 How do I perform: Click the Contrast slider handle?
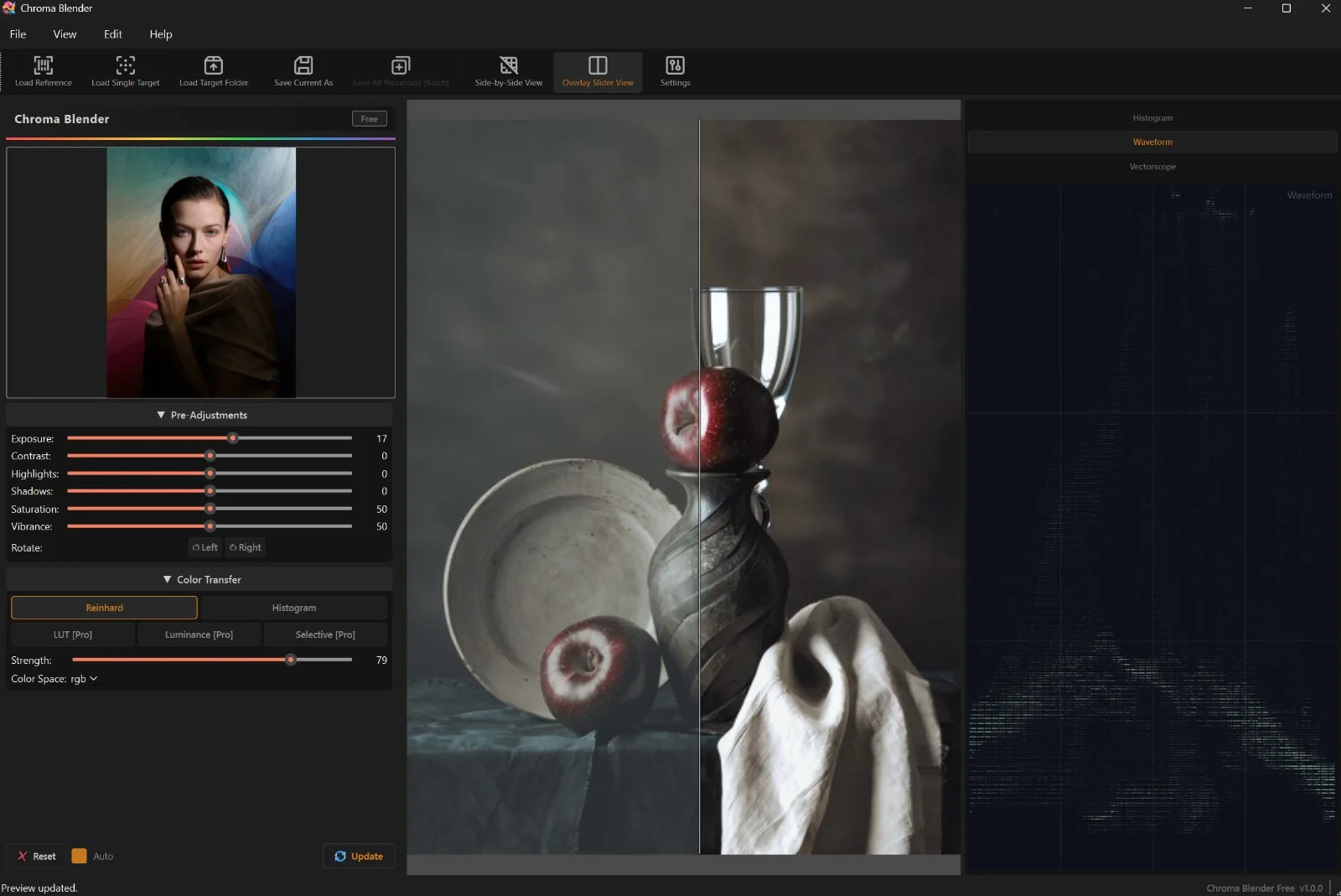pyautogui.click(x=210, y=456)
